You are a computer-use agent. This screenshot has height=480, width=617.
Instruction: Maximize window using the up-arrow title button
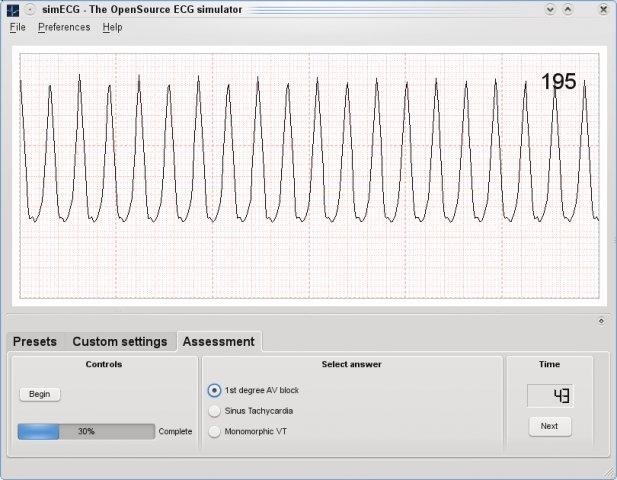pos(567,9)
